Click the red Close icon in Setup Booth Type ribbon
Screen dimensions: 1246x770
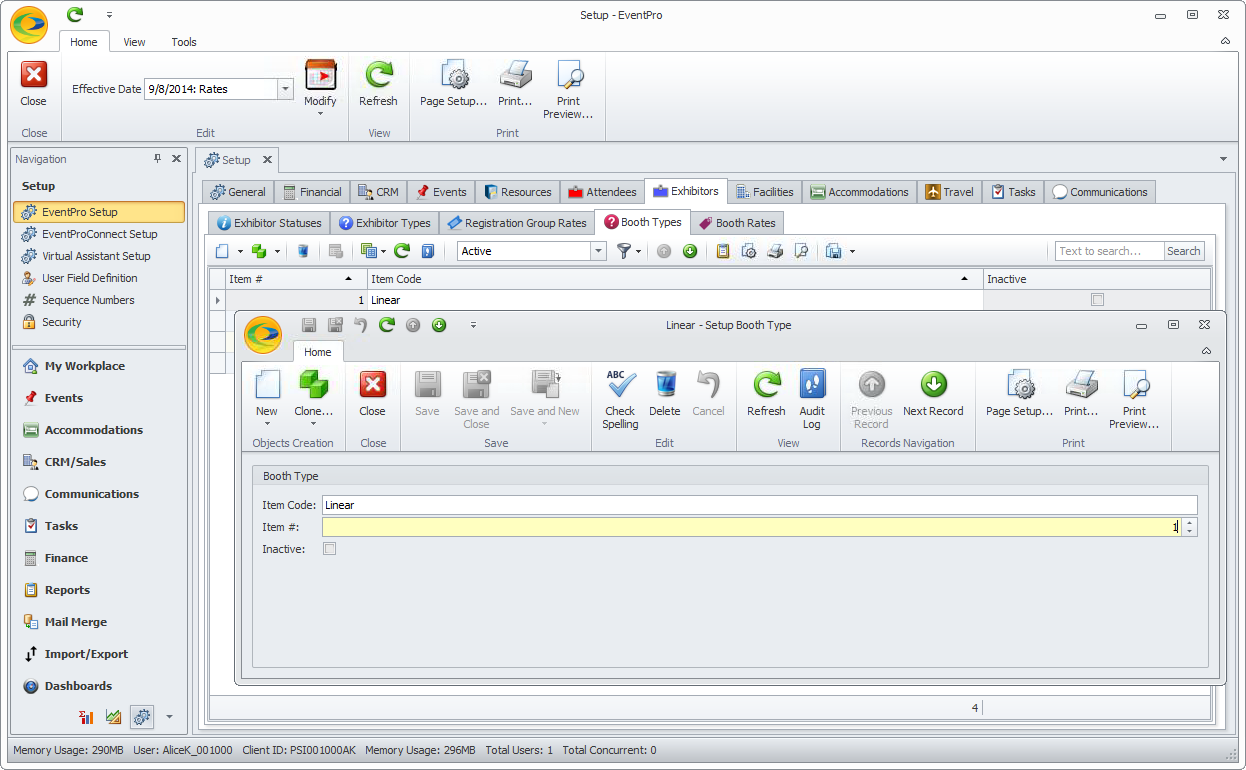click(373, 385)
